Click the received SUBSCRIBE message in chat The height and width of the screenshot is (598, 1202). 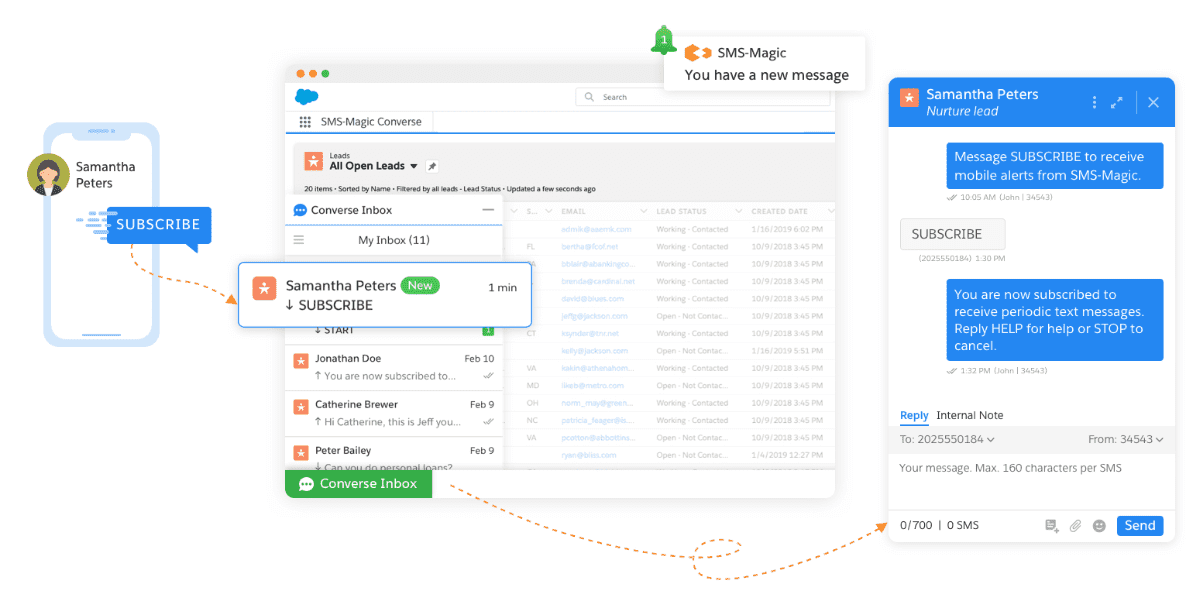[x=952, y=234]
